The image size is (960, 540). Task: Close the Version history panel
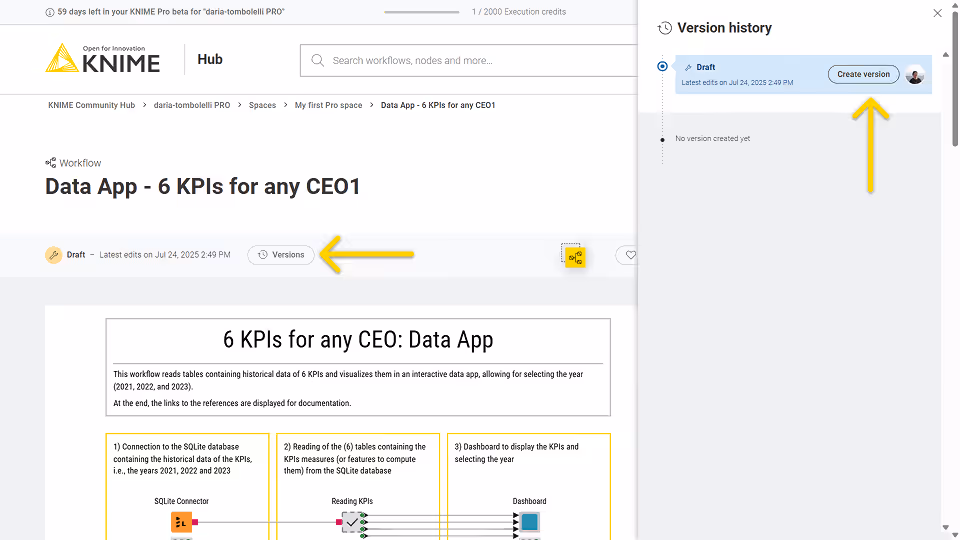coord(937,13)
